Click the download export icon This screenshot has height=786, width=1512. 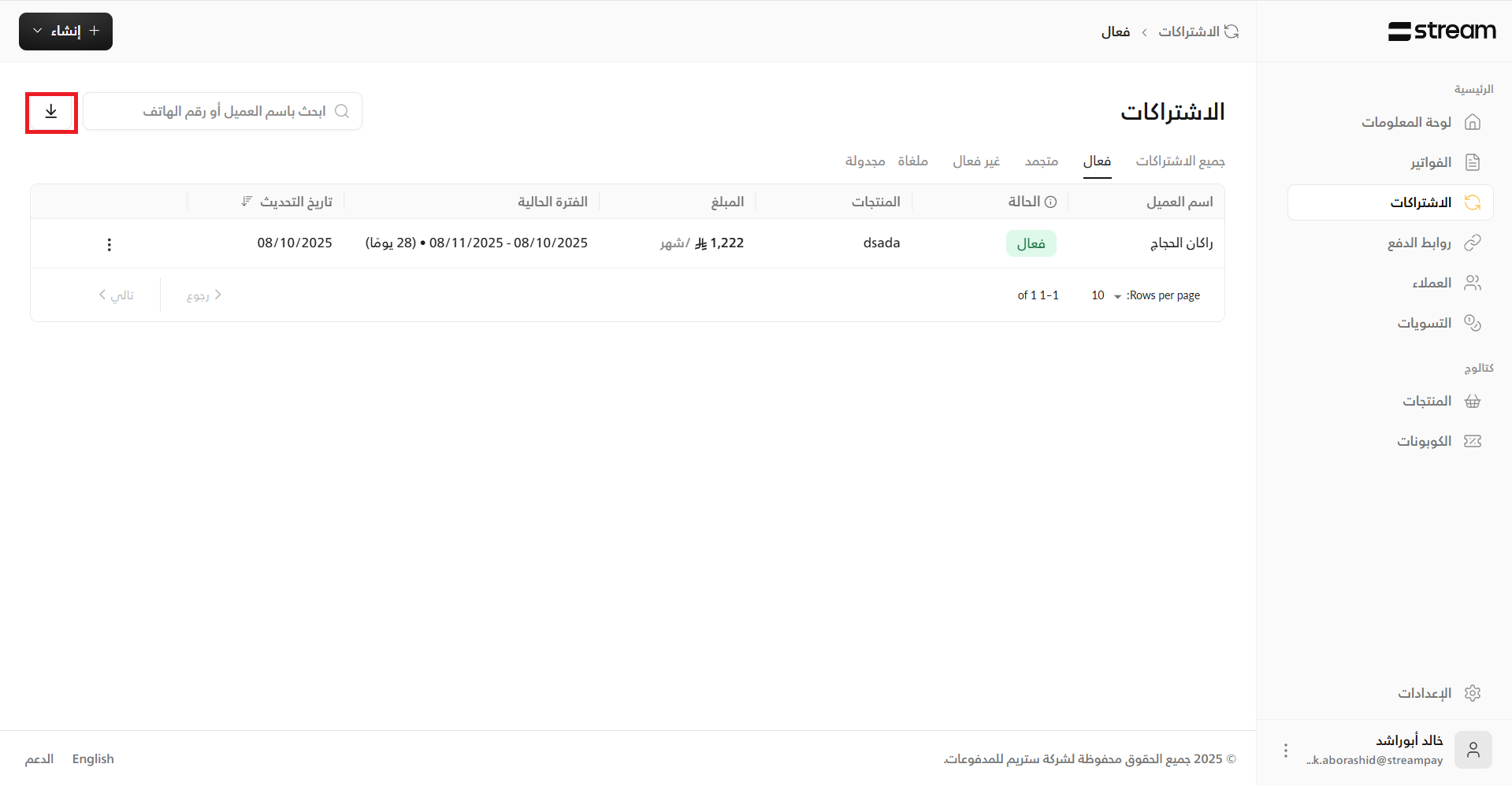click(x=51, y=112)
